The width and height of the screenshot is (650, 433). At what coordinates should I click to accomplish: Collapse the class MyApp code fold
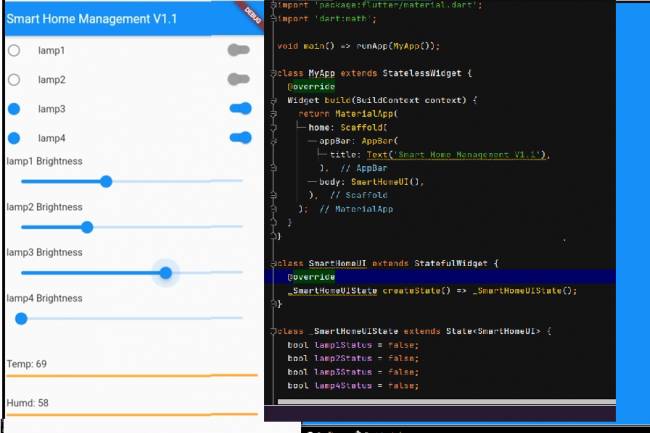point(273,73)
